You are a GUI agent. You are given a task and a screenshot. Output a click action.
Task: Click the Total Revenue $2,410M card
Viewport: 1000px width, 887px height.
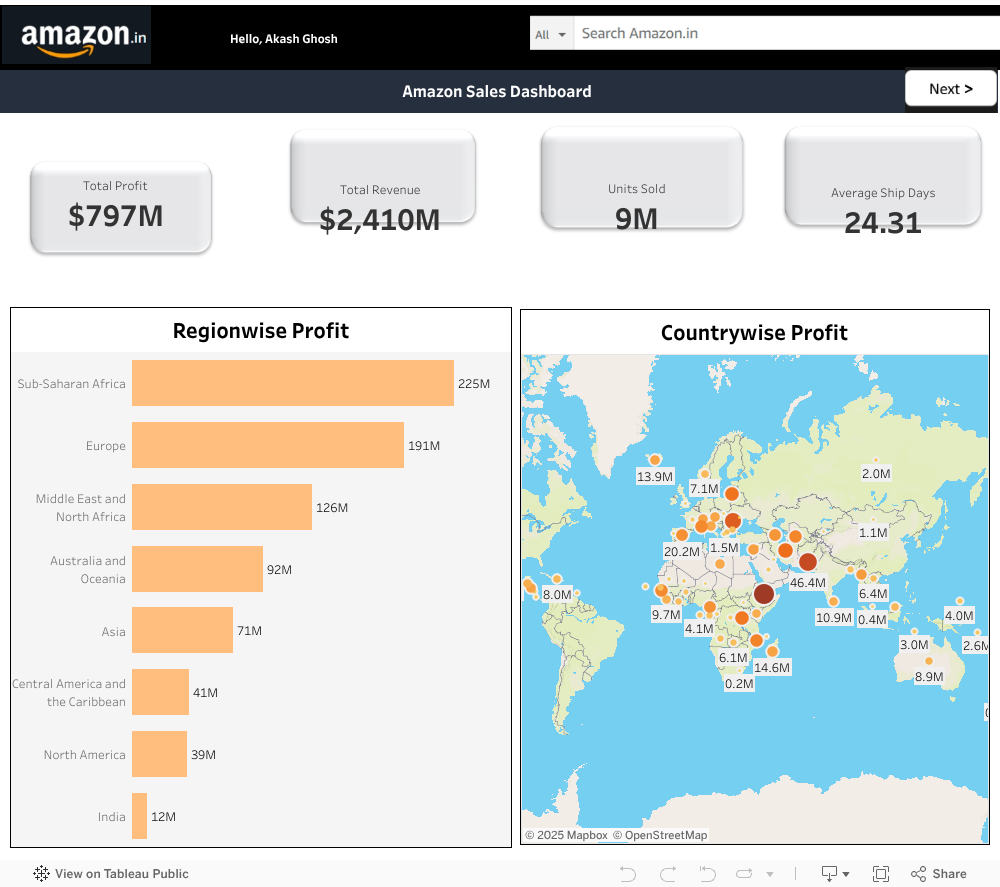pos(383,179)
